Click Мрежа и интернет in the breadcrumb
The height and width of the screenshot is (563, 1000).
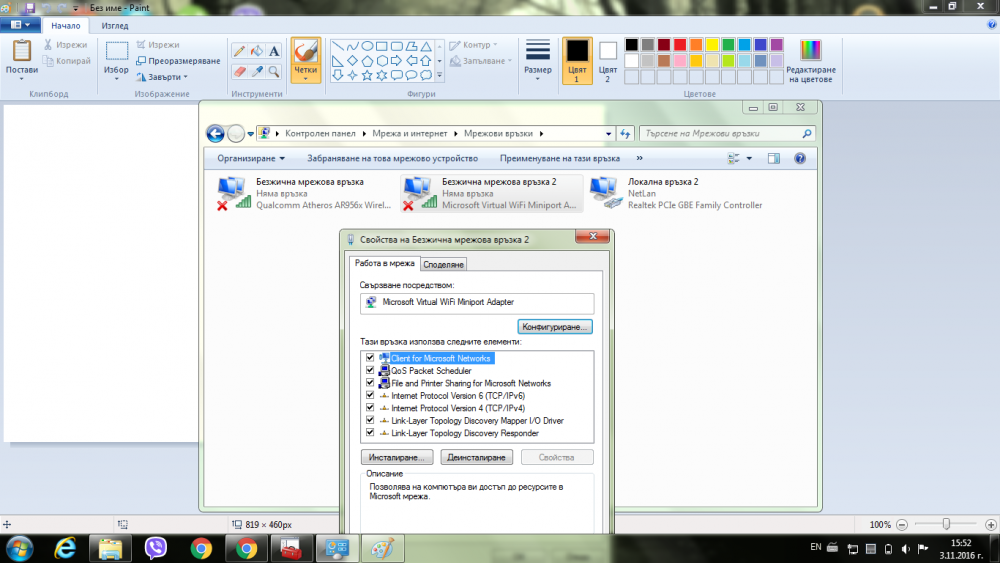pyautogui.click(x=410, y=133)
